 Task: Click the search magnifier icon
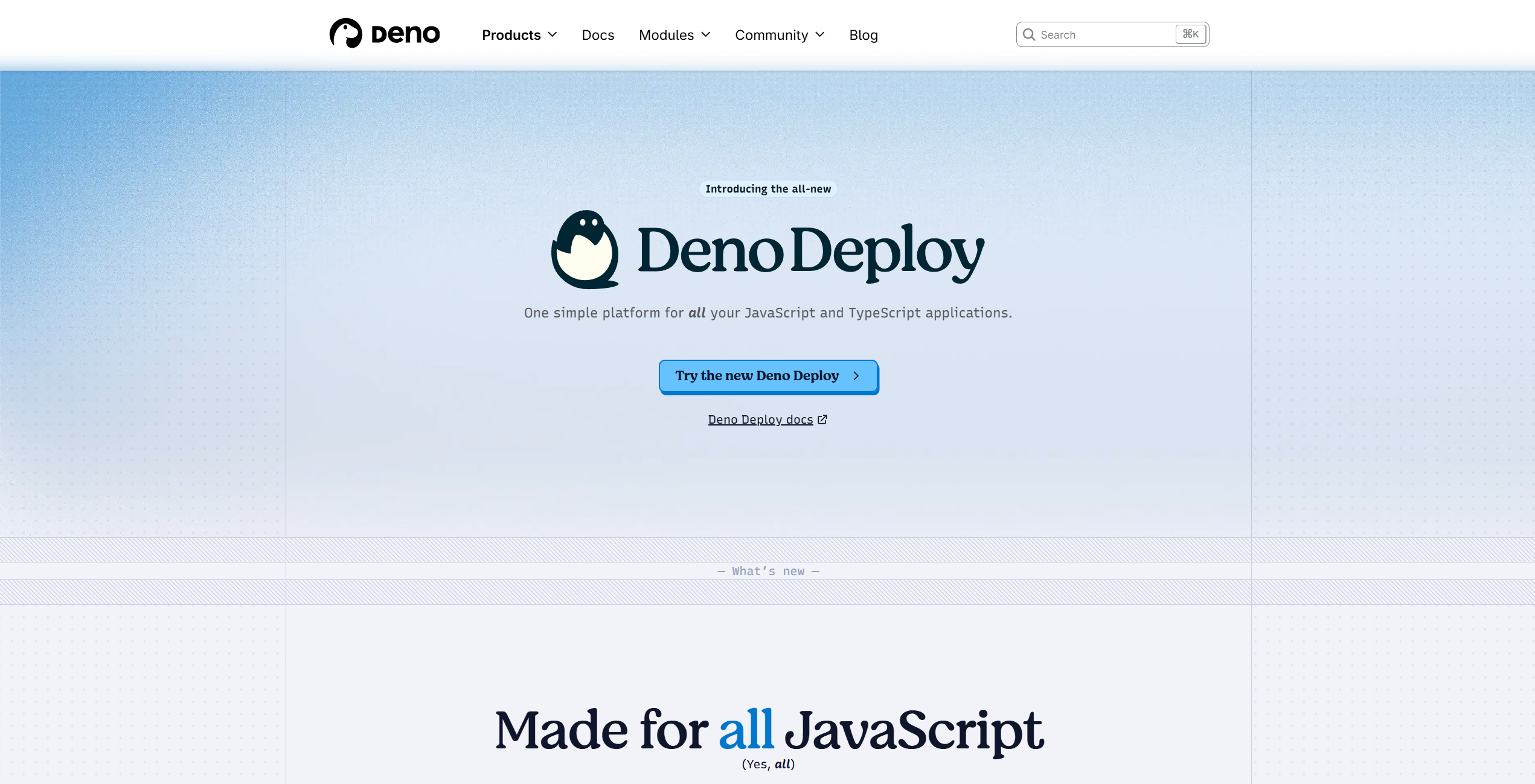tap(1029, 34)
